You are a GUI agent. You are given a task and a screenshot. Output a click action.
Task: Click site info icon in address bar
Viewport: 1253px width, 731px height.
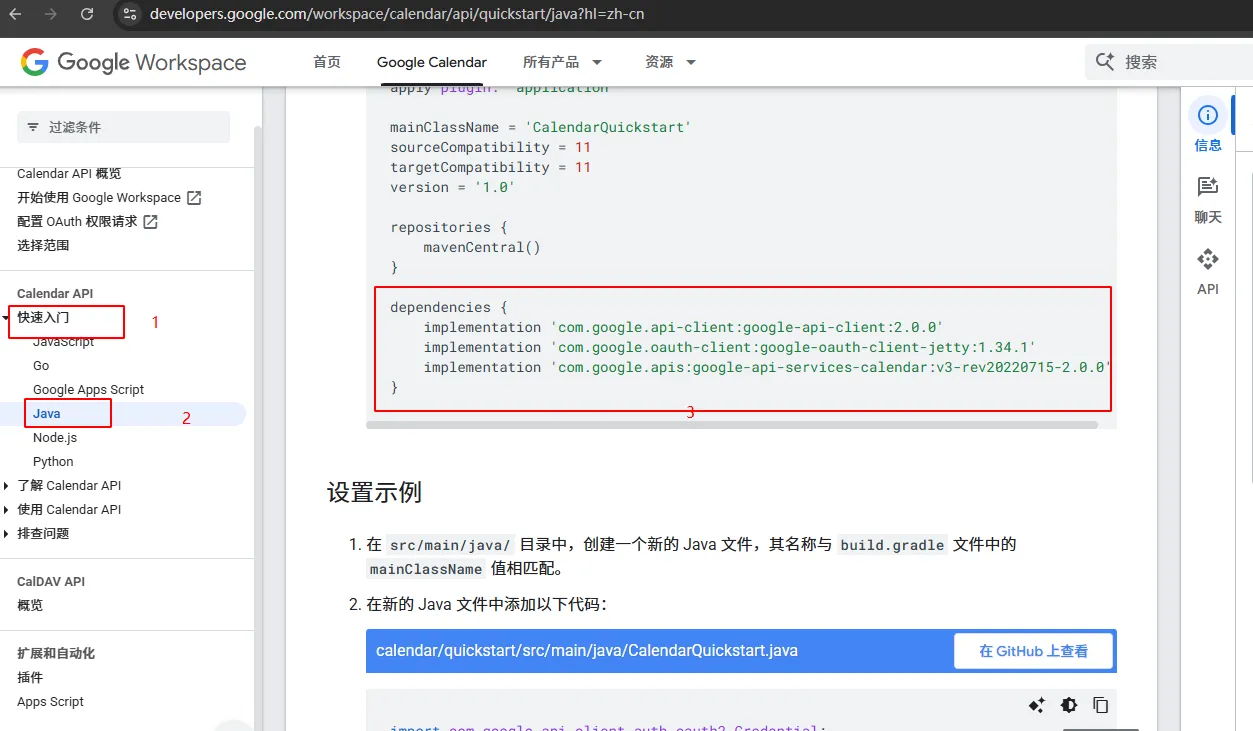pyautogui.click(x=127, y=14)
